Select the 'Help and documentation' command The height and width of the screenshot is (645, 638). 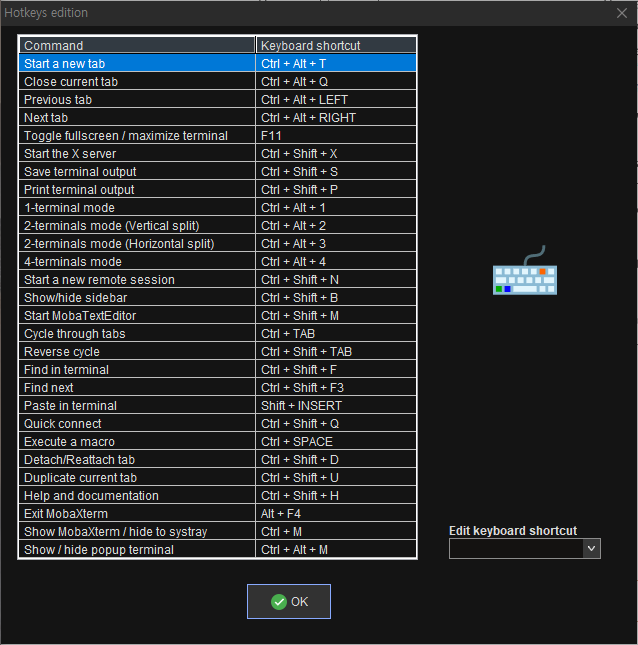point(137,496)
